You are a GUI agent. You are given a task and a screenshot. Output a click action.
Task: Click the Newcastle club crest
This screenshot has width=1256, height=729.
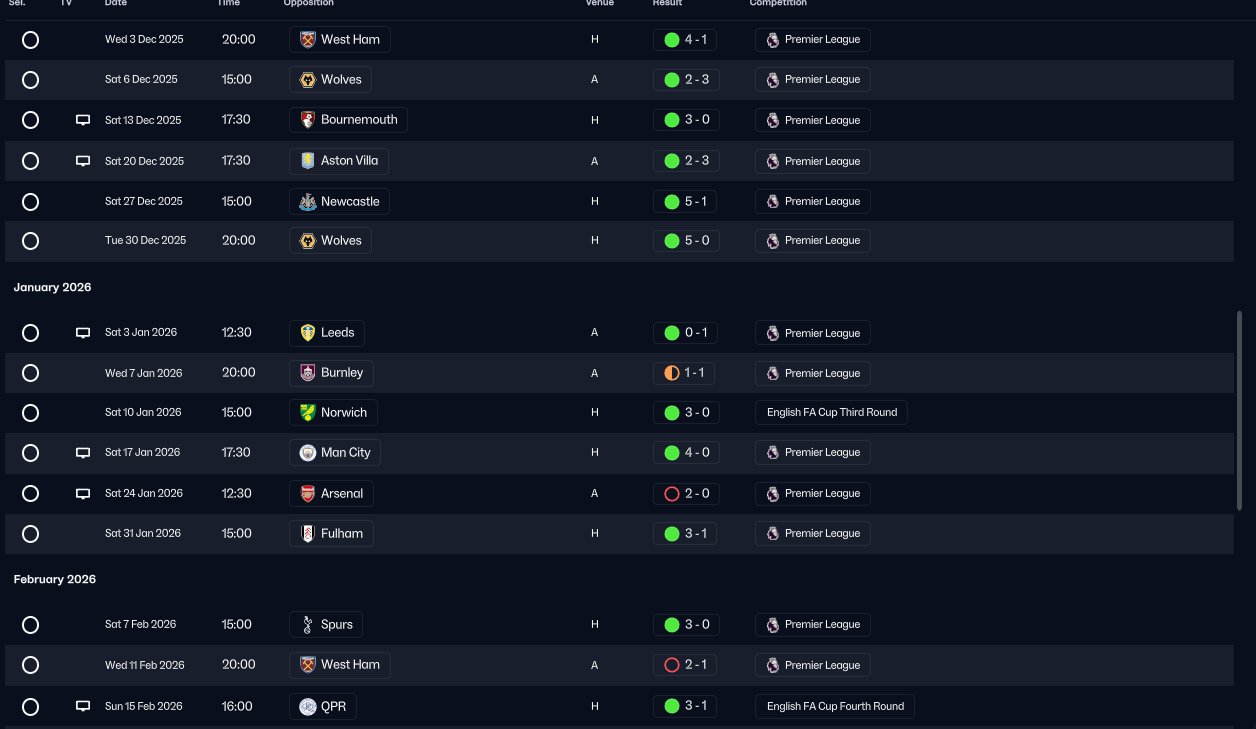pyautogui.click(x=308, y=201)
